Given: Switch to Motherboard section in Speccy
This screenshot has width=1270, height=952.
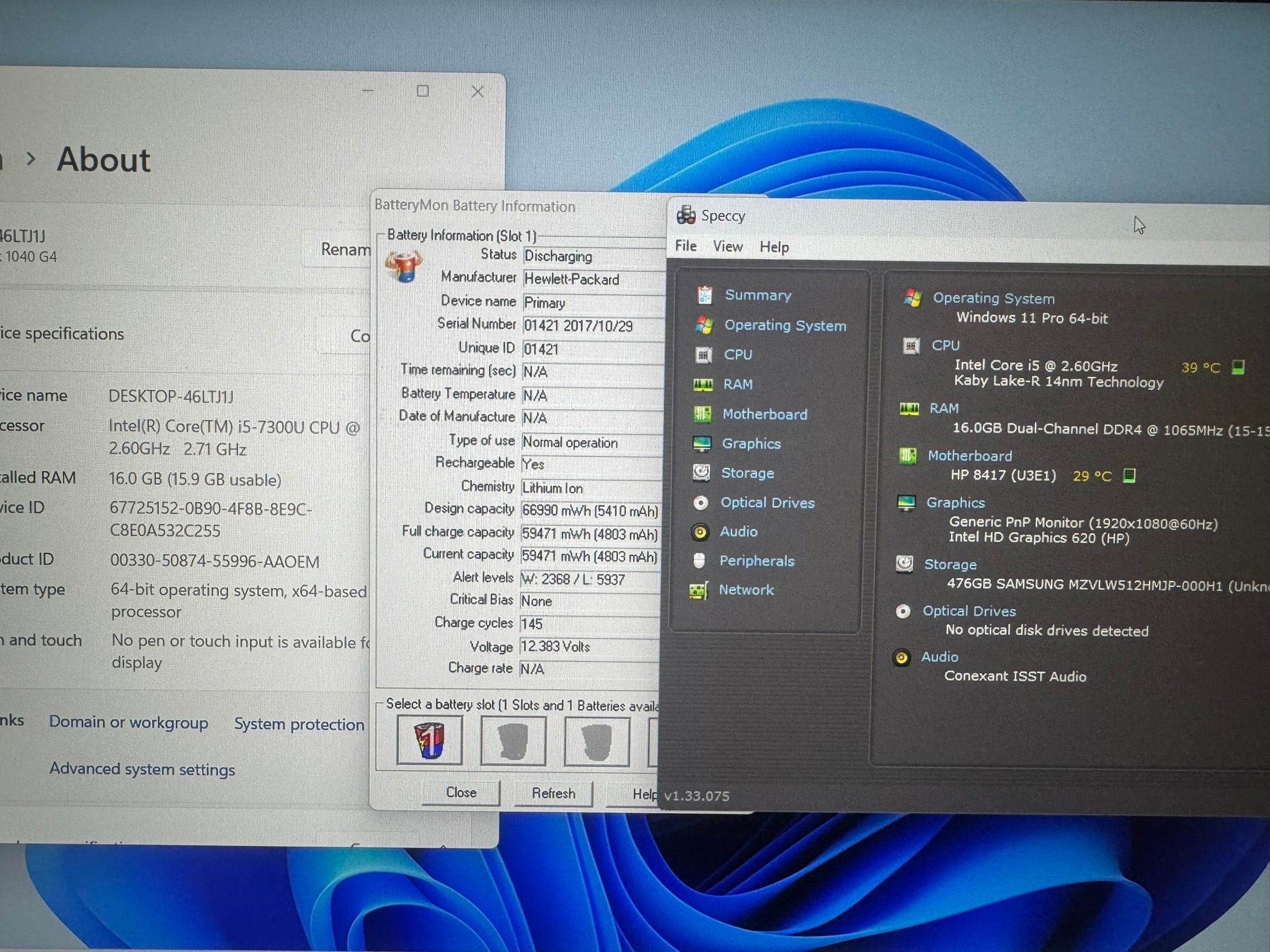Looking at the screenshot, I should (765, 414).
